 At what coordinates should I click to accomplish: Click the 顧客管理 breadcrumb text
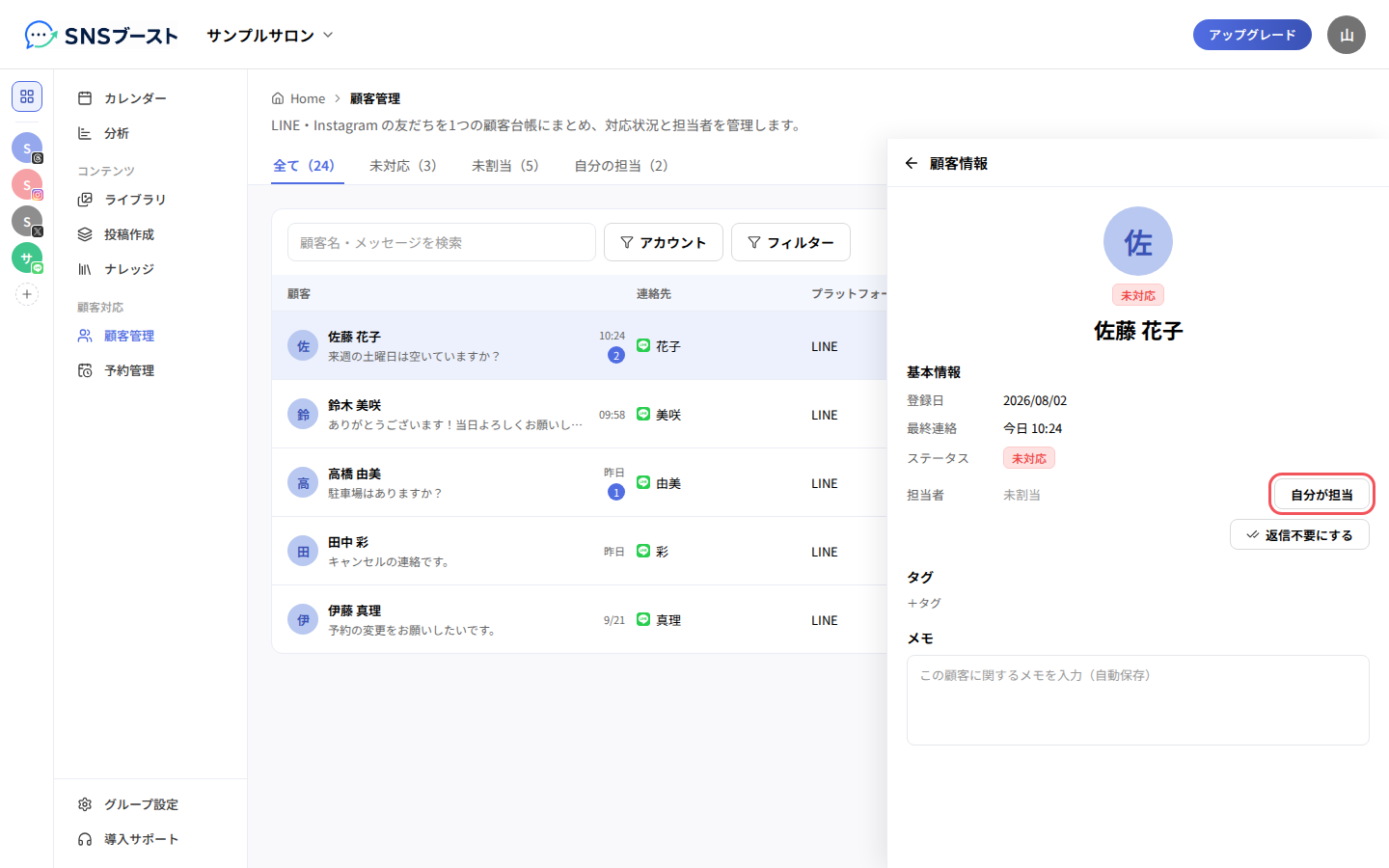(375, 98)
